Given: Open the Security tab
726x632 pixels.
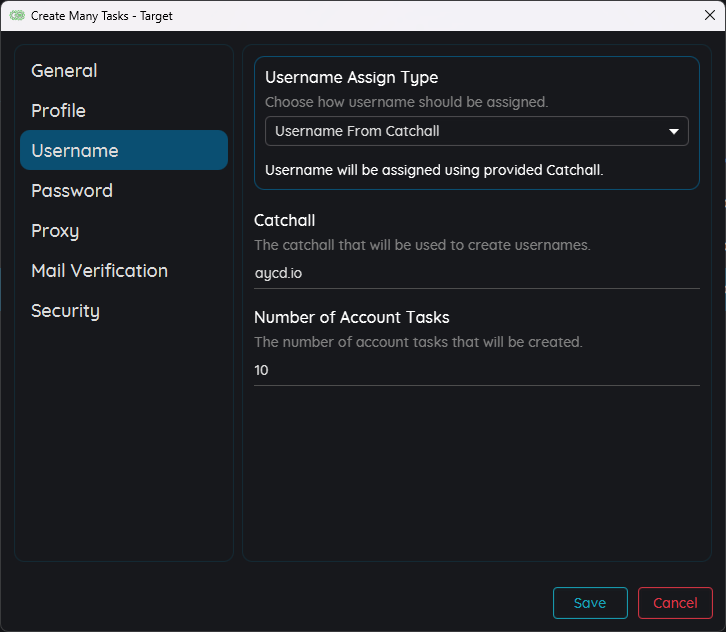Looking at the screenshot, I should [65, 311].
